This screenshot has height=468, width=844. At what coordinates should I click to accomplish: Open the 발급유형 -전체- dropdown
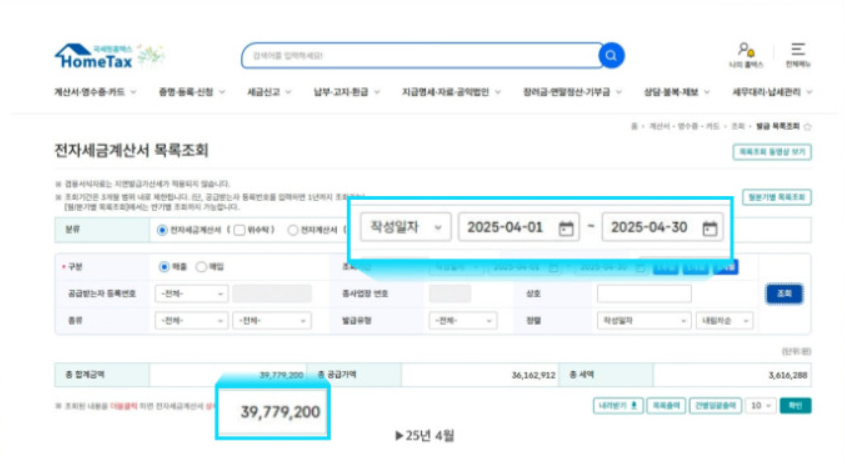click(463, 320)
